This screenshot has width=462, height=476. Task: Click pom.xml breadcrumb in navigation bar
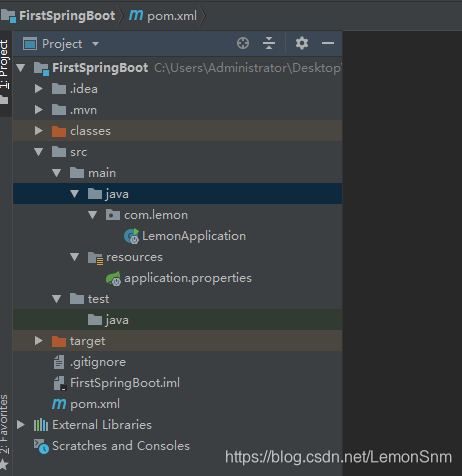172,16
